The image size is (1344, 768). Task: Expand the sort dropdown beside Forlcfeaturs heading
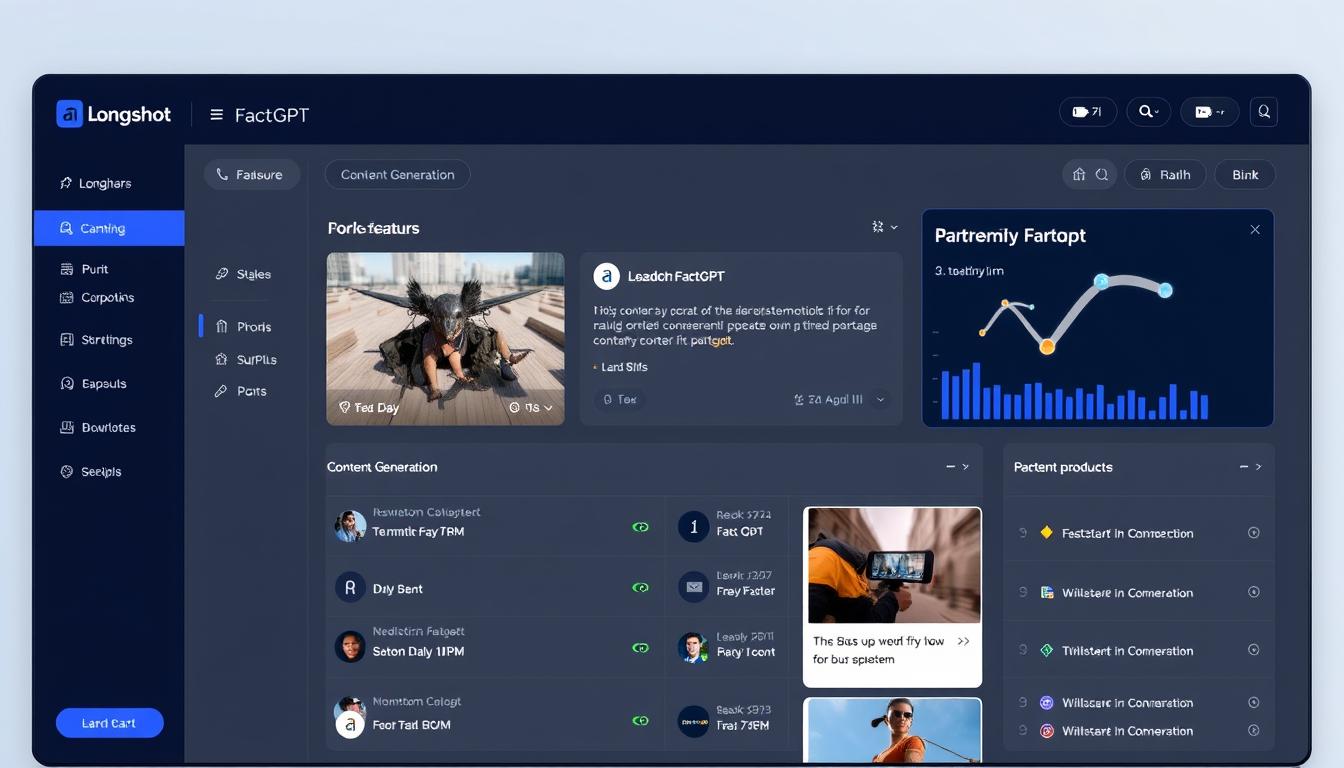coord(882,227)
